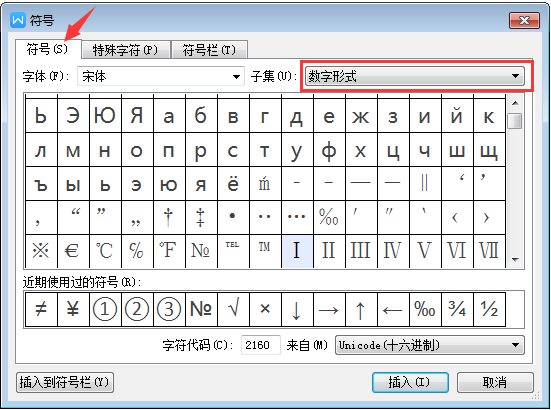Image resolution: width=551 pixels, height=410 pixels.
Task: Select the °C degree Celsius symbol
Action: [x=105, y=251]
